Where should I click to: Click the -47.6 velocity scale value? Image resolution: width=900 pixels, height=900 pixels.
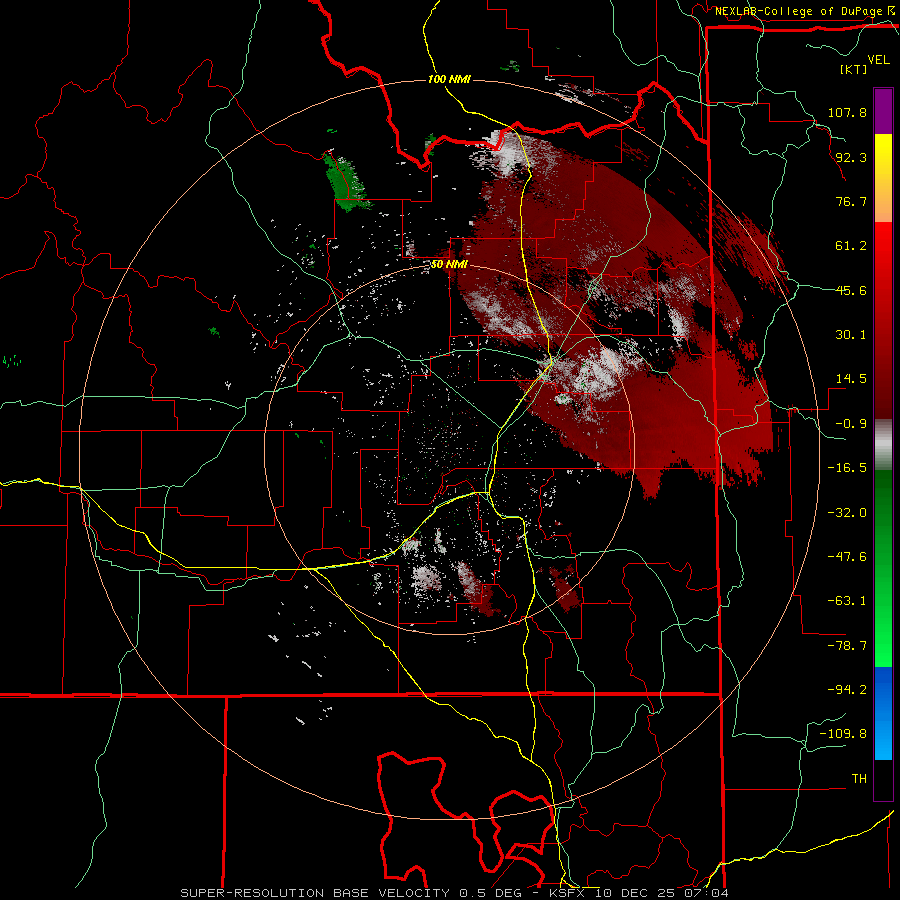[x=847, y=557]
